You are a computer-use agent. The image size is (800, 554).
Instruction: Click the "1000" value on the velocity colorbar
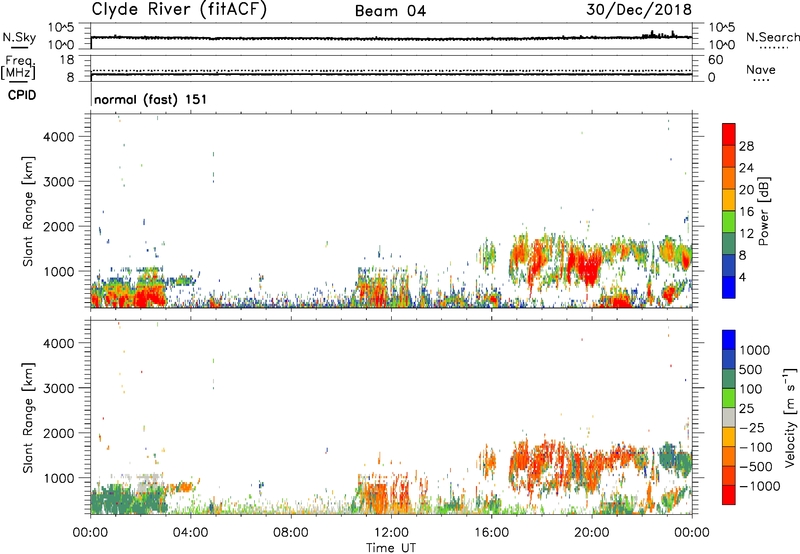[x=755, y=350]
